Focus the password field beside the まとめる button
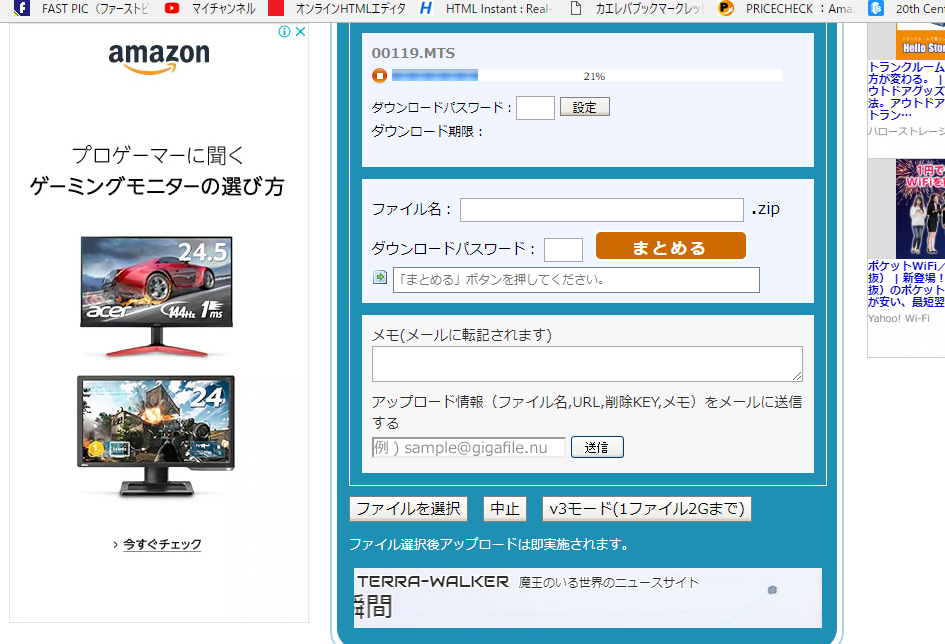 (x=563, y=249)
